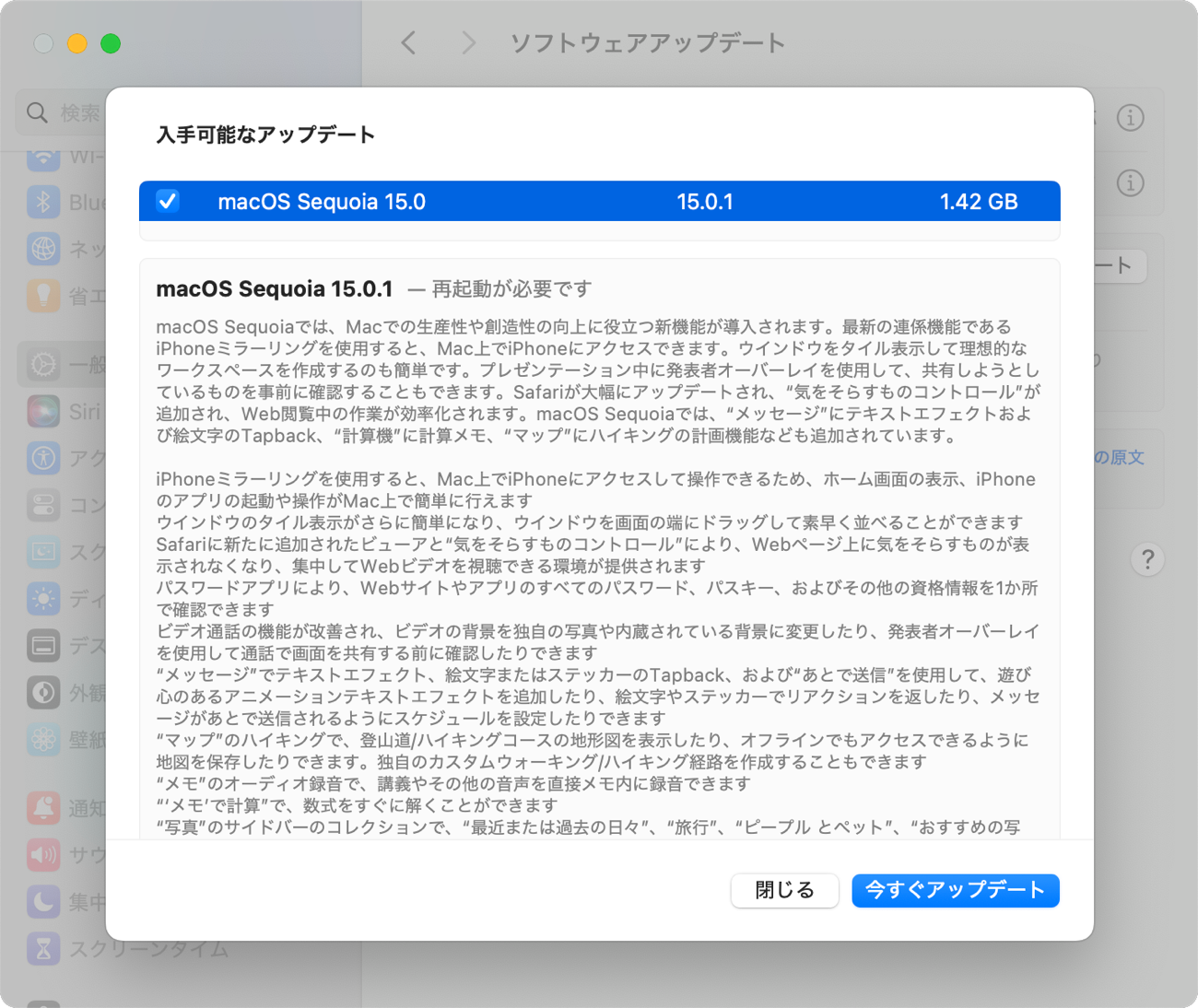Open energy saver lightbulb icon in sidebar
The image size is (1198, 1008).
coord(43,295)
